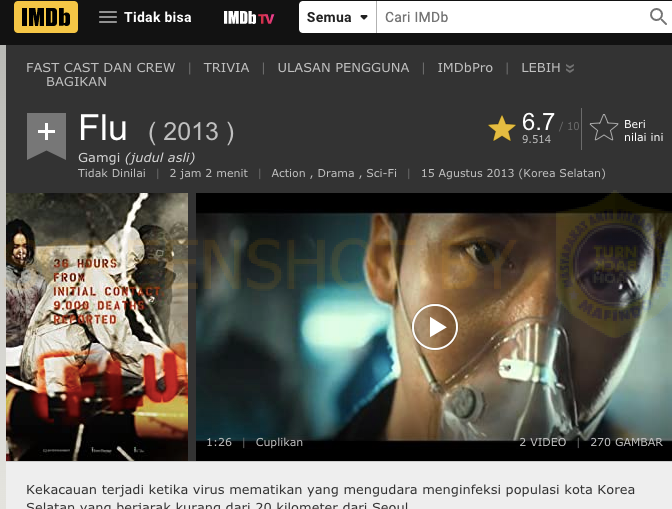Open the IMDbPro link
The image size is (672, 509).
[465, 68]
